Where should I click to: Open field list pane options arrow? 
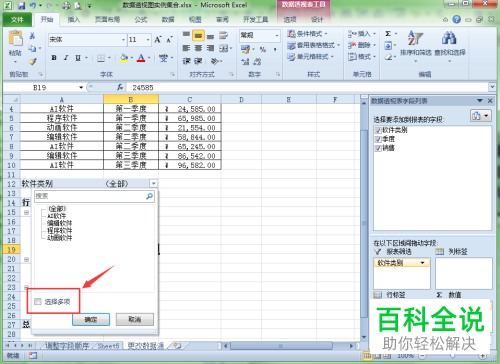coord(480,101)
